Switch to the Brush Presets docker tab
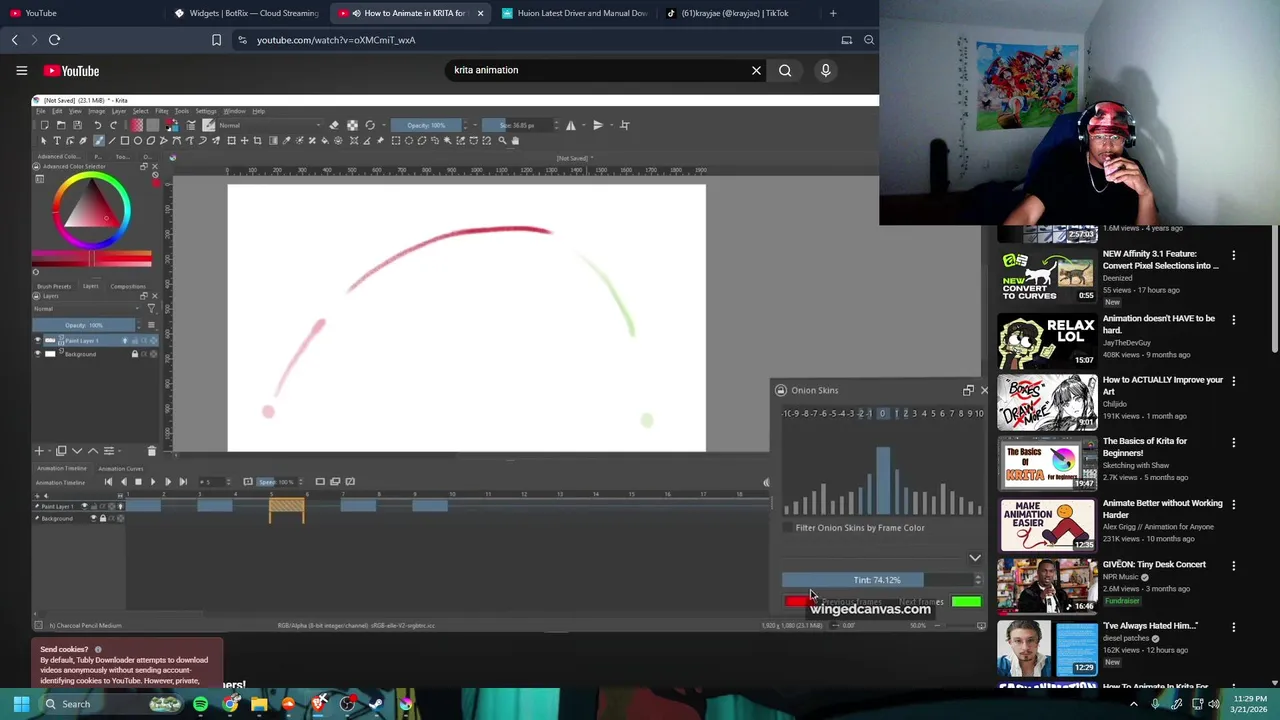This screenshot has width=1280, height=720. (x=54, y=287)
